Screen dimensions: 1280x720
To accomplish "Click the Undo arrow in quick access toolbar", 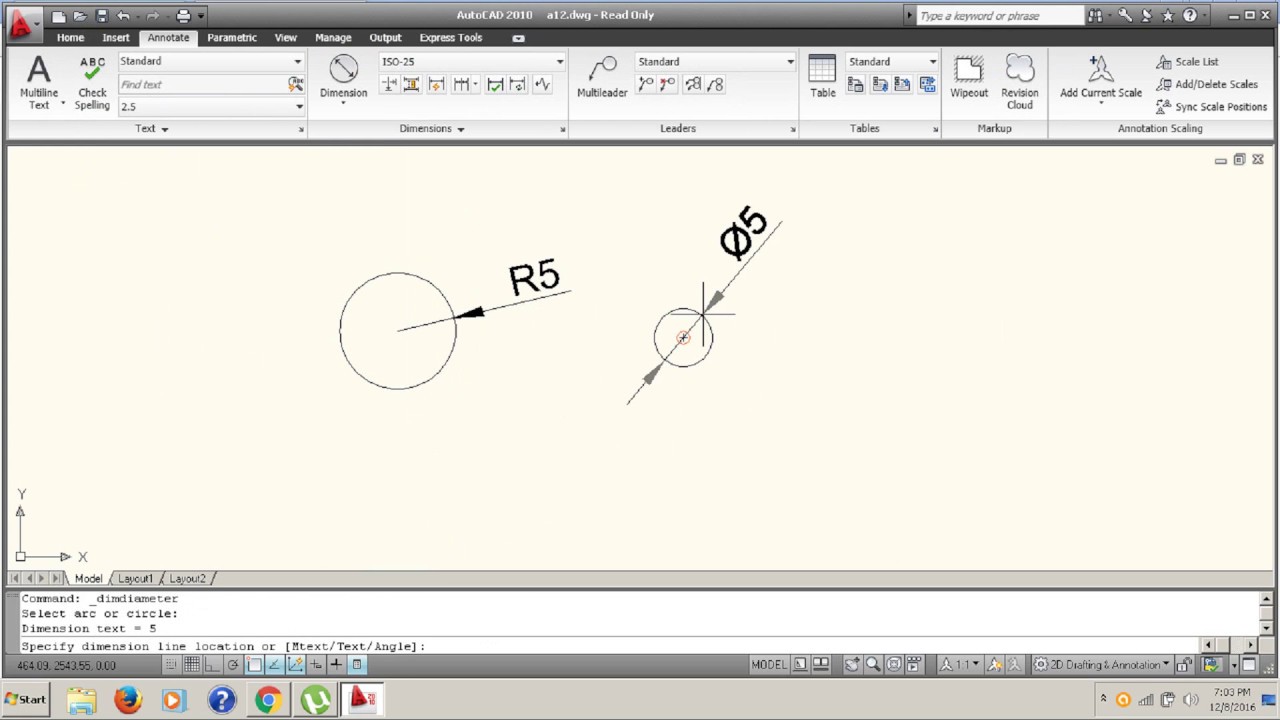I will click(x=123, y=15).
